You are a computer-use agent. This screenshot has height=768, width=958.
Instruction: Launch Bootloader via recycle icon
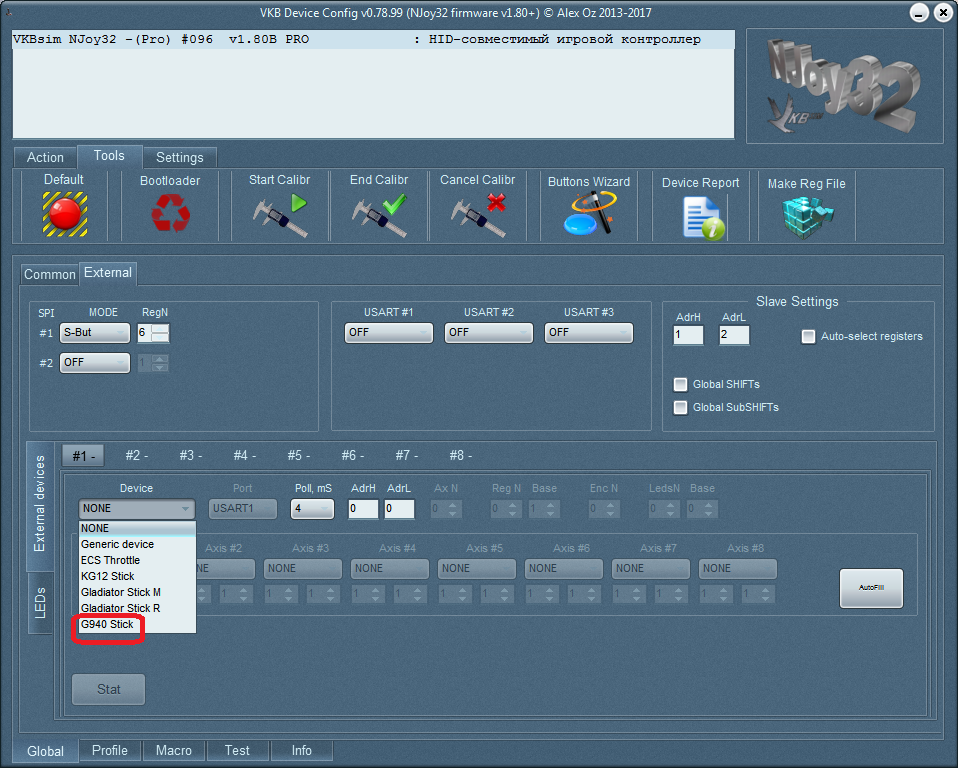170,213
